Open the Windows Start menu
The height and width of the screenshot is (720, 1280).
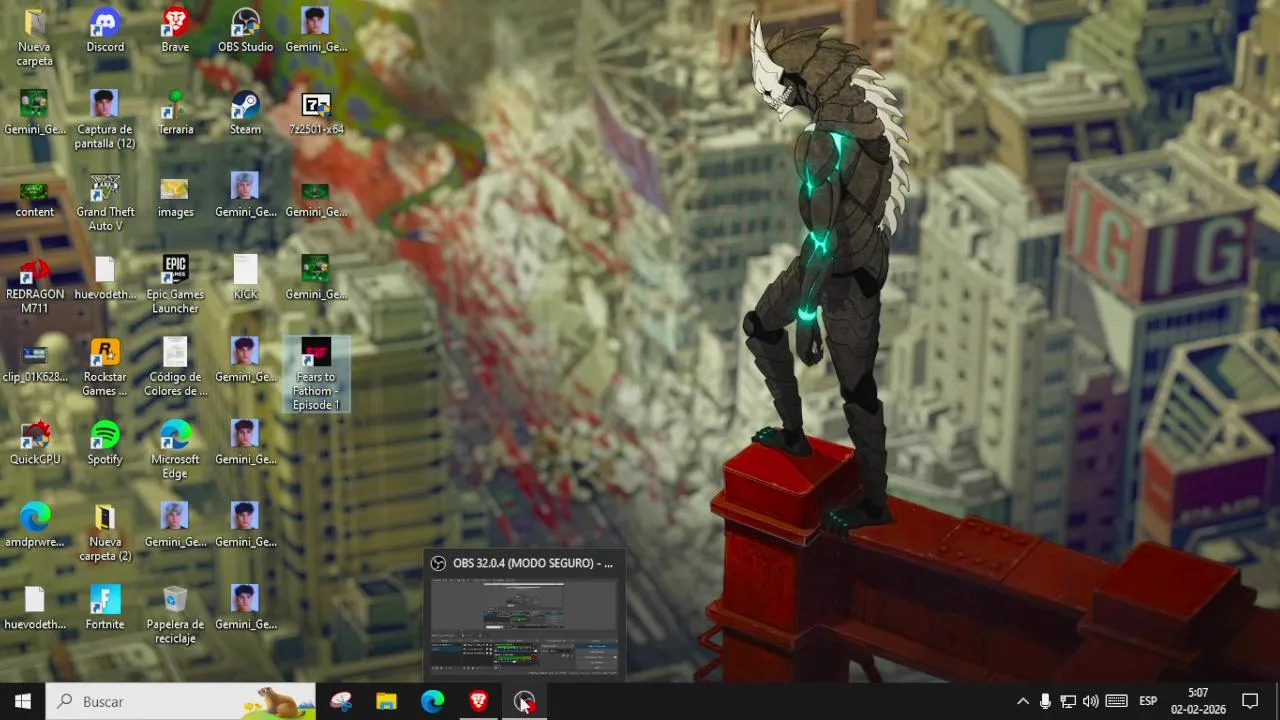[22, 701]
